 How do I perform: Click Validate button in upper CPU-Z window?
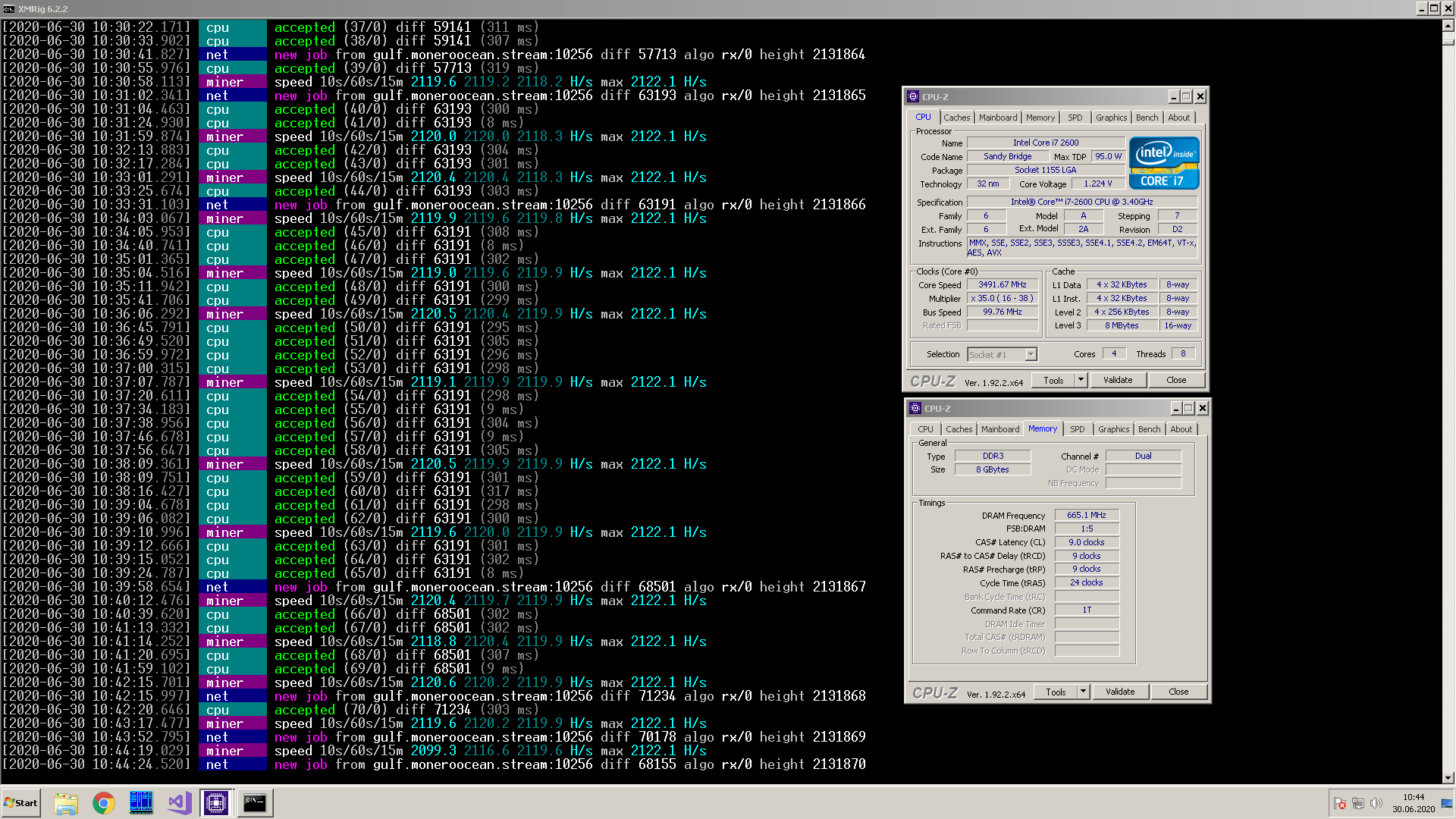tap(1118, 380)
